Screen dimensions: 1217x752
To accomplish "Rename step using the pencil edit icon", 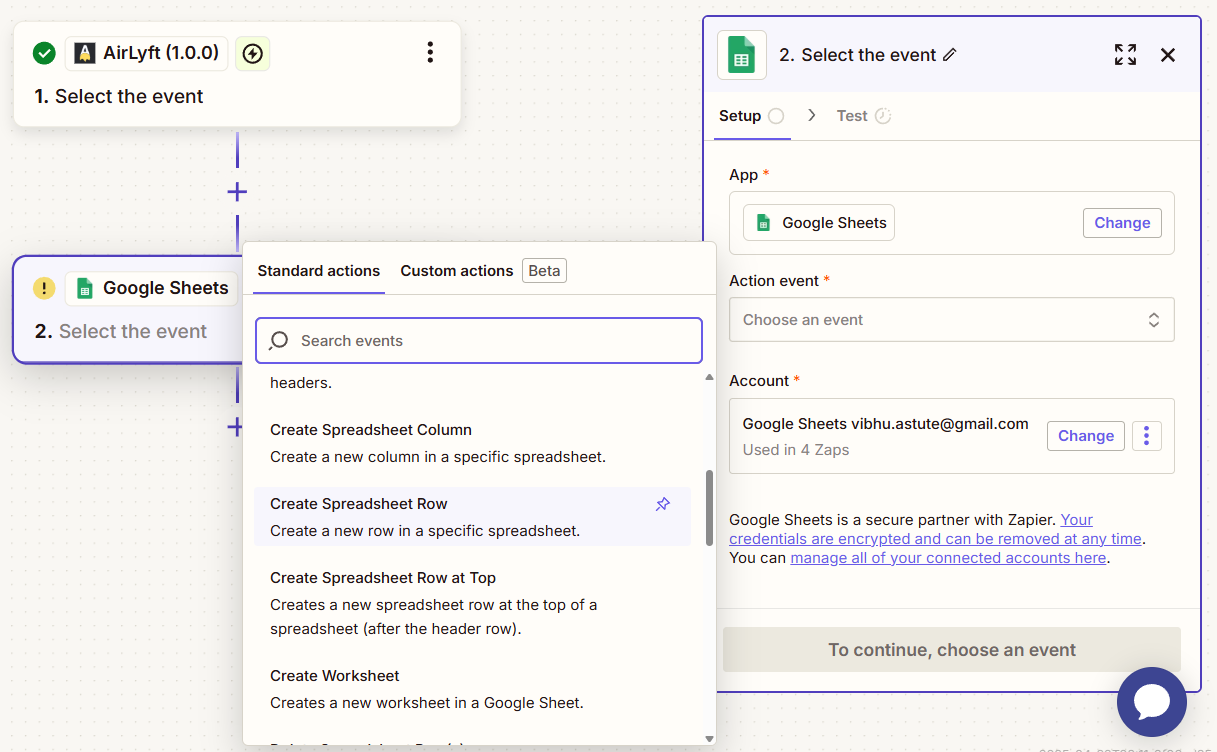I will 950,55.
